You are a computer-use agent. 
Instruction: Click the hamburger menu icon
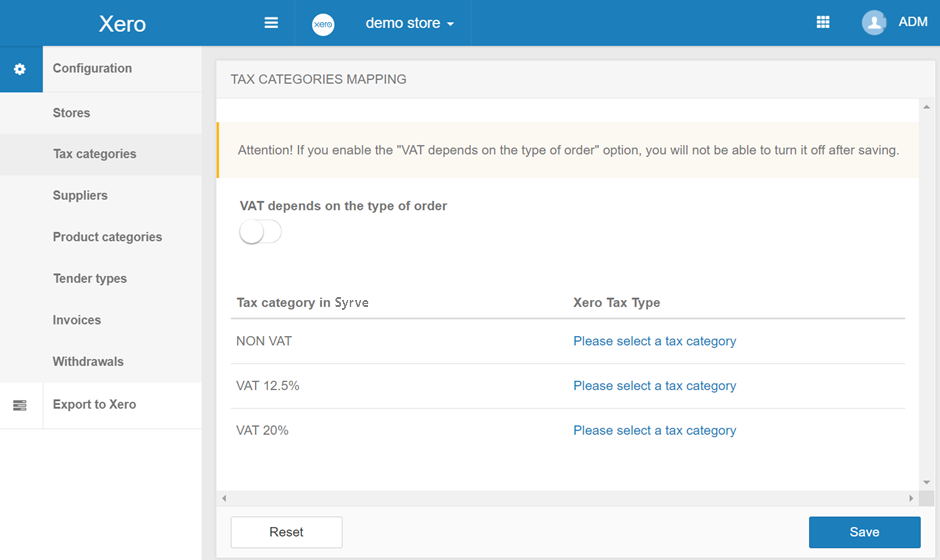[271, 23]
